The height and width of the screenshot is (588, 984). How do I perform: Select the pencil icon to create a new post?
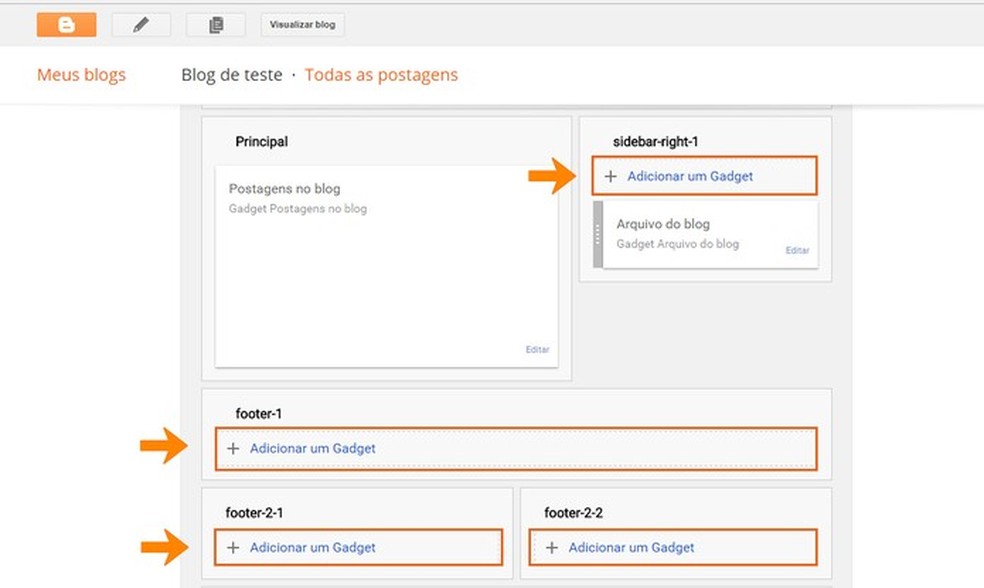click(140, 23)
